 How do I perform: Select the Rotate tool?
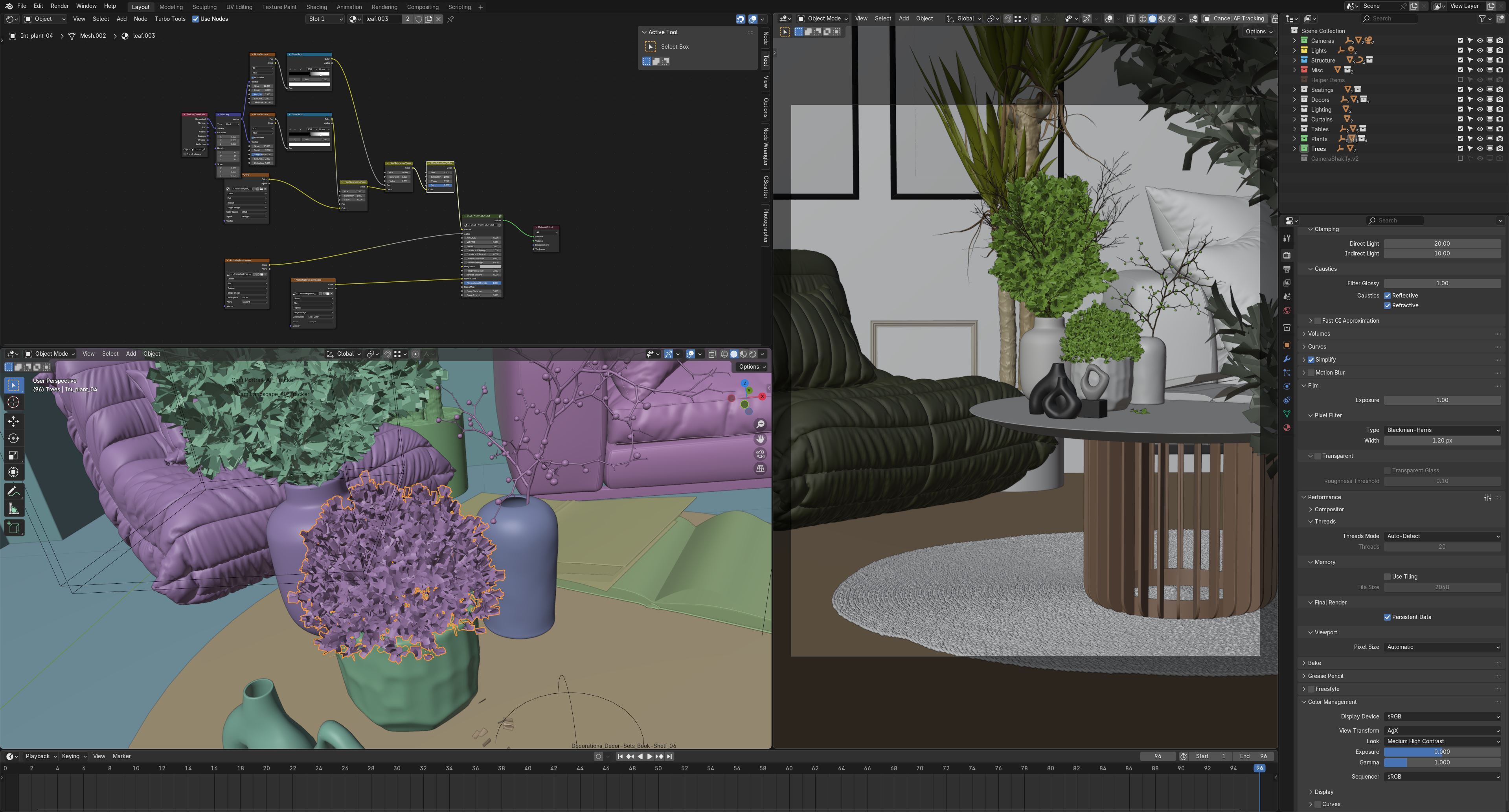[x=13, y=438]
